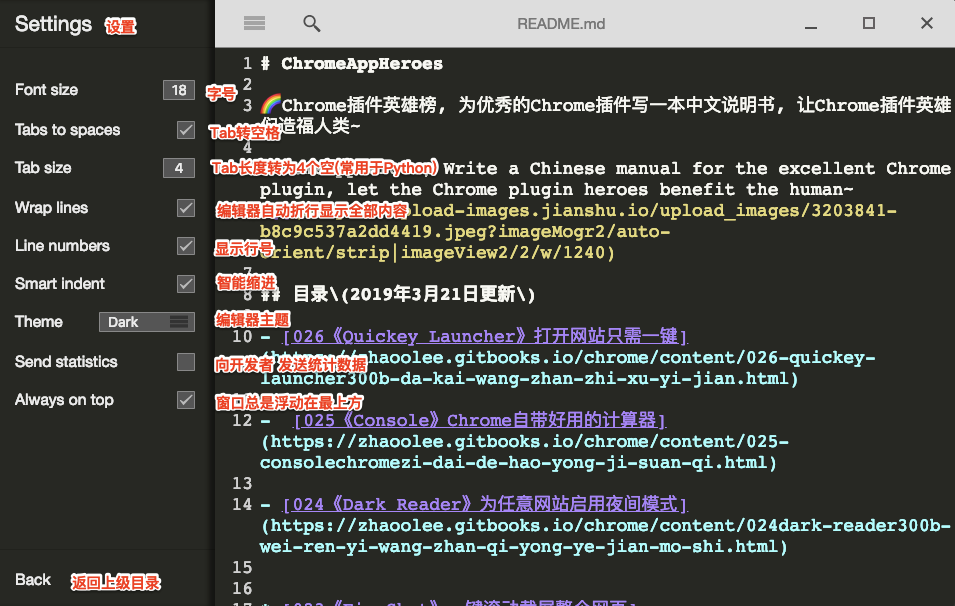Click the Always on top label
This screenshot has width=955, height=606.
pyautogui.click(x=64, y=400)
